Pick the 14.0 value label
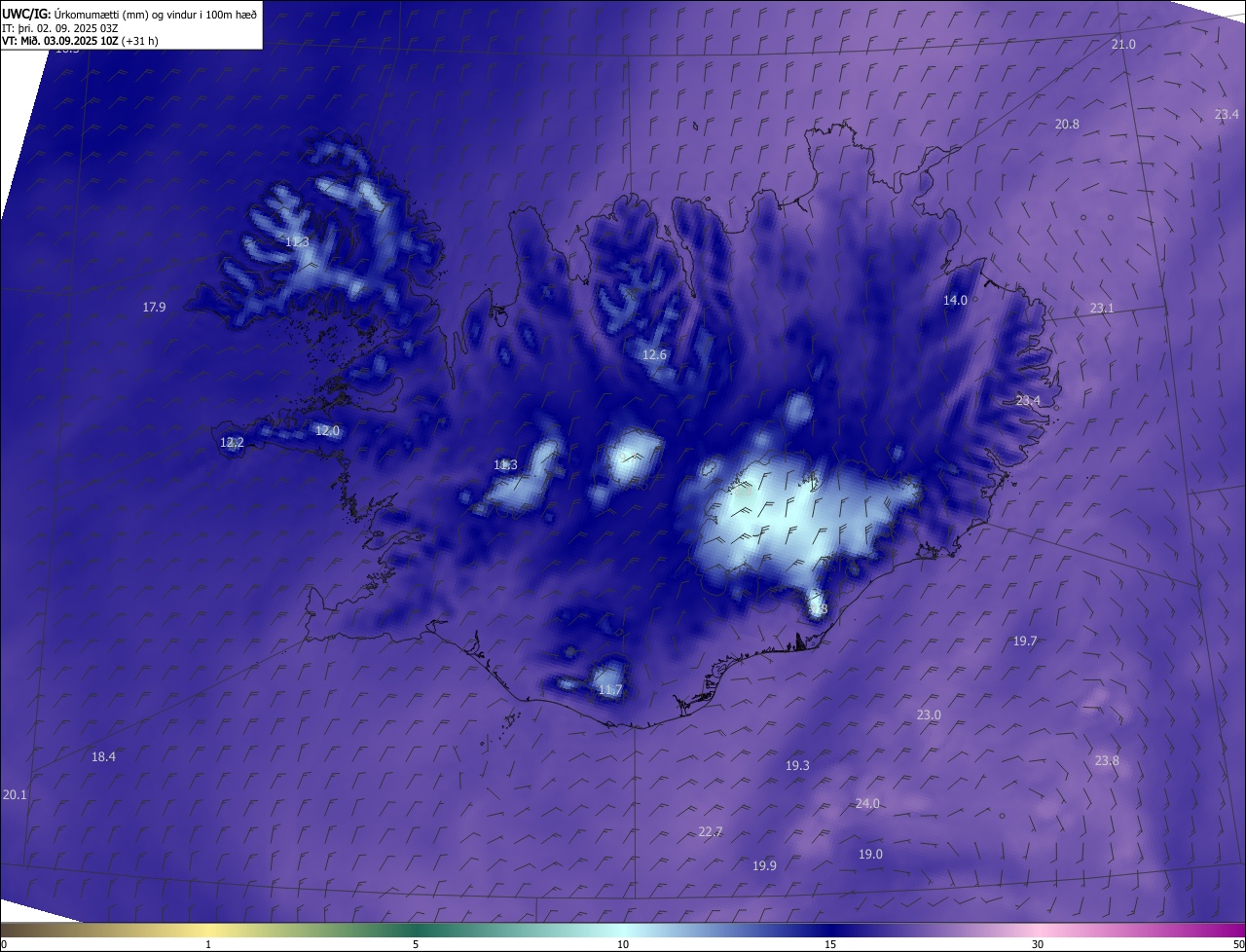This screenshot has height=952, width=1246. 955,300
